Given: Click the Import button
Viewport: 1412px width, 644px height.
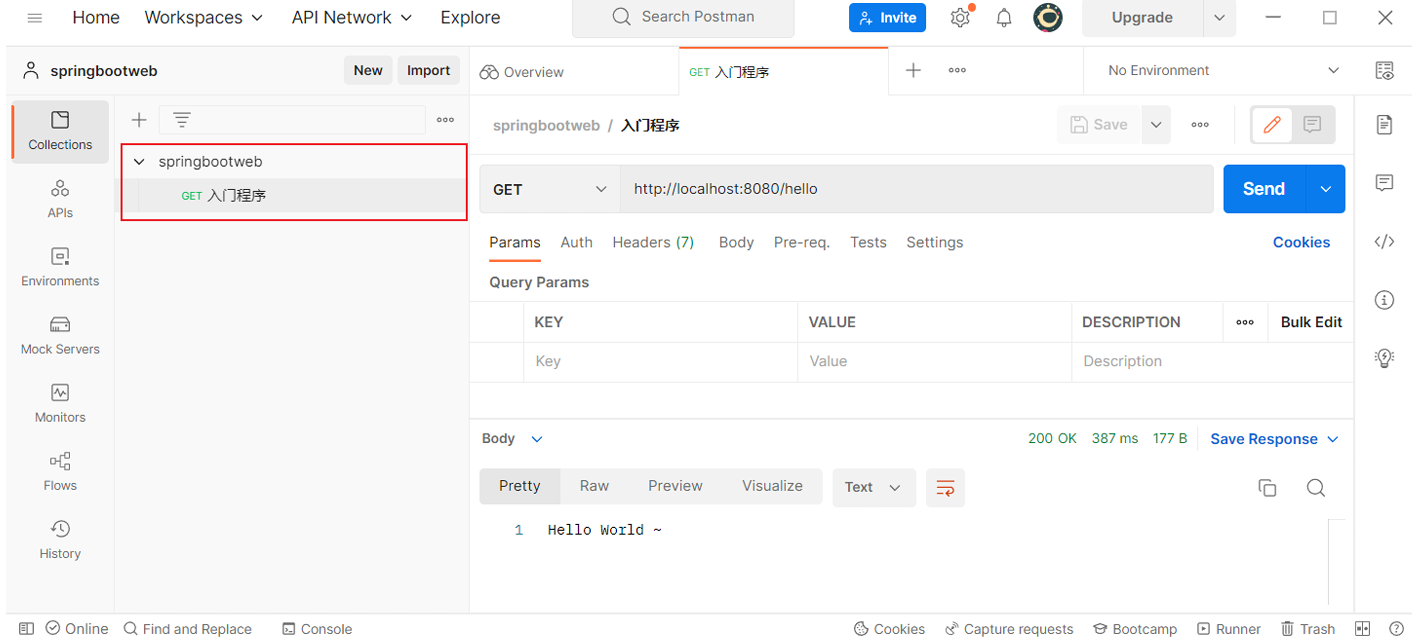Looking at the screenshot, I should pyautogui.click(x=428, y=70).
